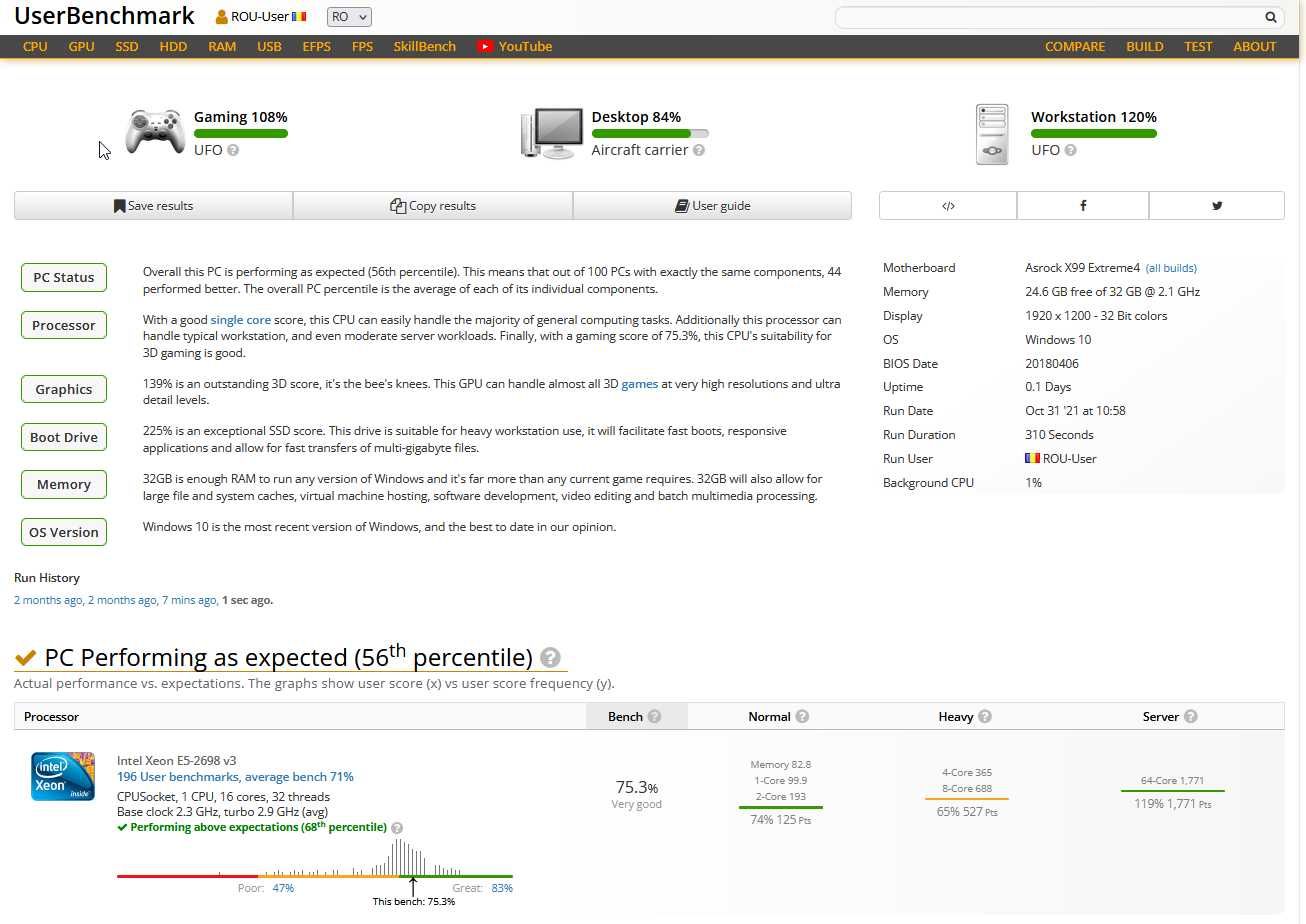Click the gaming controller icon
The height and width of the screenshot is (924, 1306).
click(x=154, y=133)
